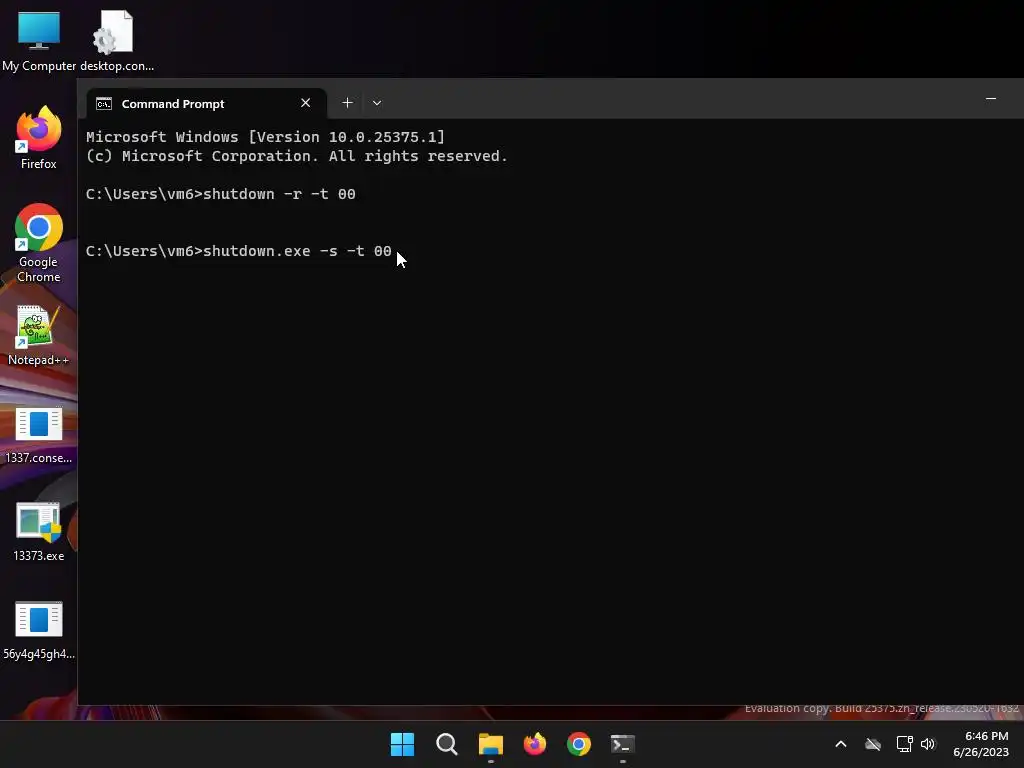Click the '(c) Microsoft Corporation. All rights reserved.' line
This screenshot has width=1024, height=768.
296,156
